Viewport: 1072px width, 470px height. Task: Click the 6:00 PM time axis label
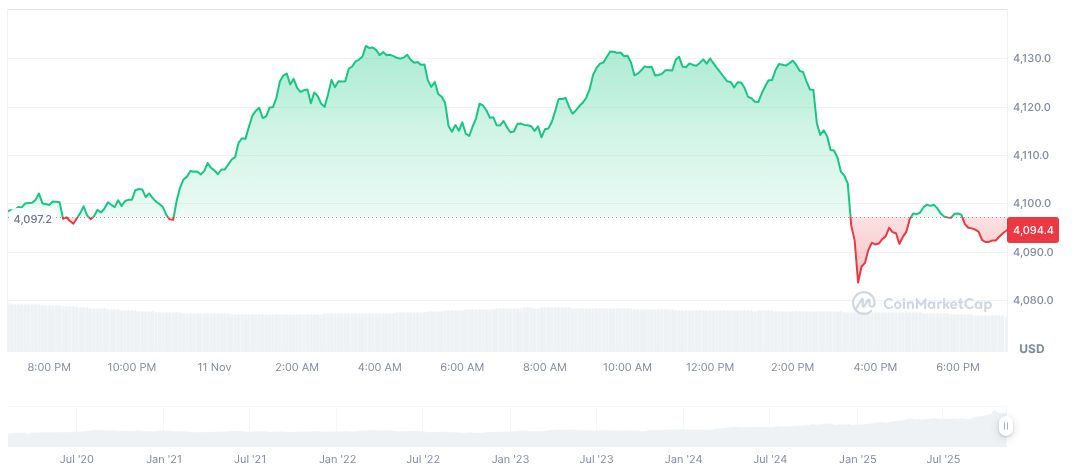(x=958, y=367)
